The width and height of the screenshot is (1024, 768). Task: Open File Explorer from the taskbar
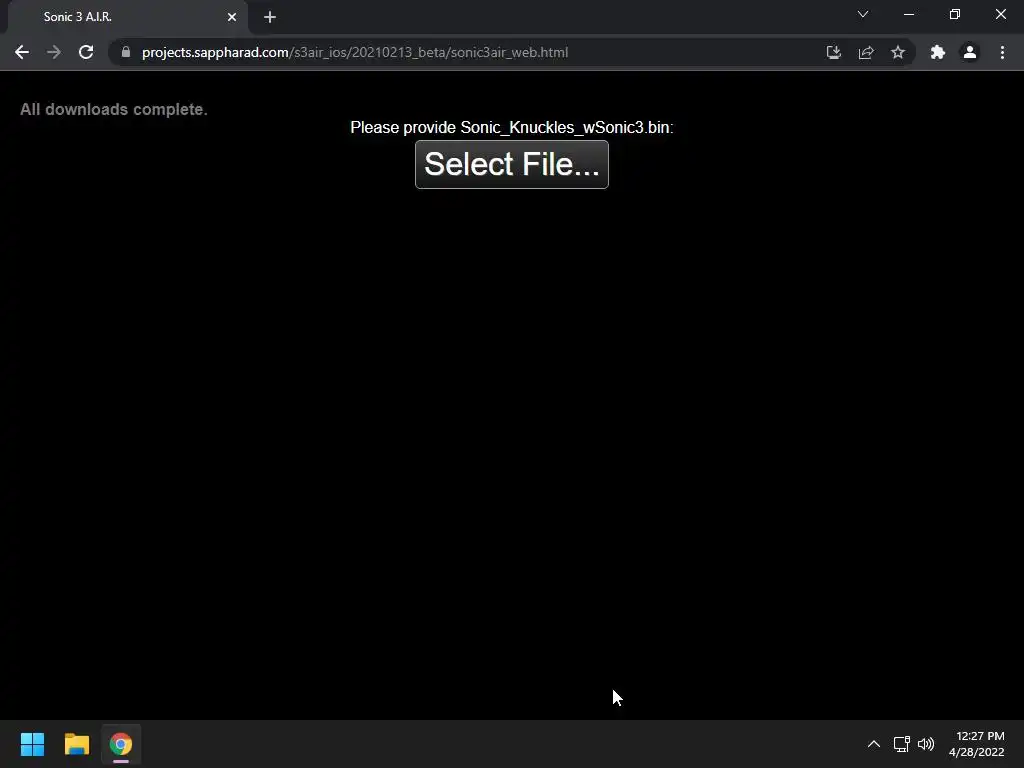point(76,744)
